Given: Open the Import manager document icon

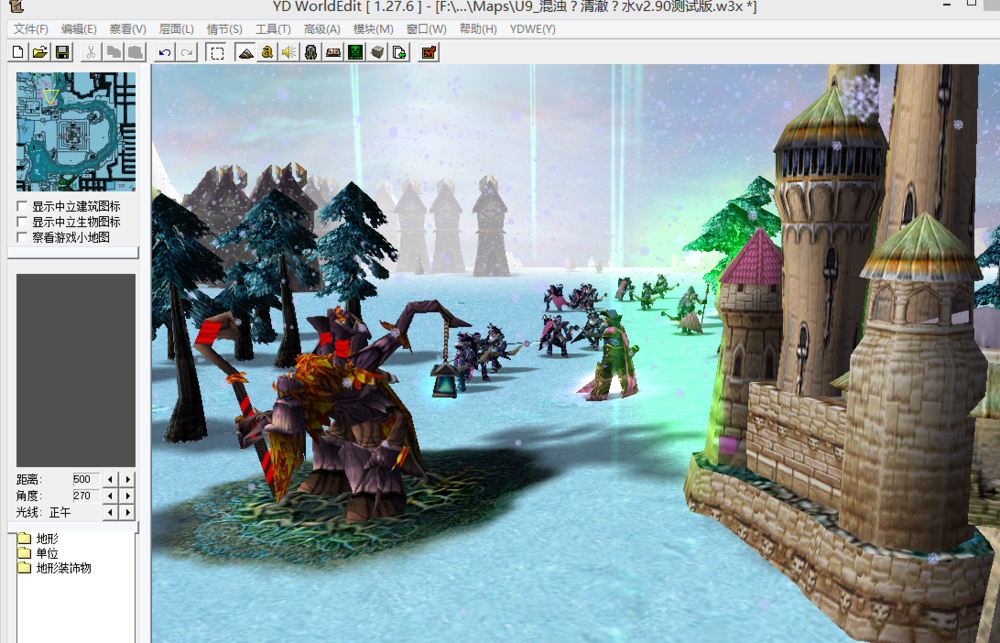Looking at the screenshot, I should coord(400,52).
